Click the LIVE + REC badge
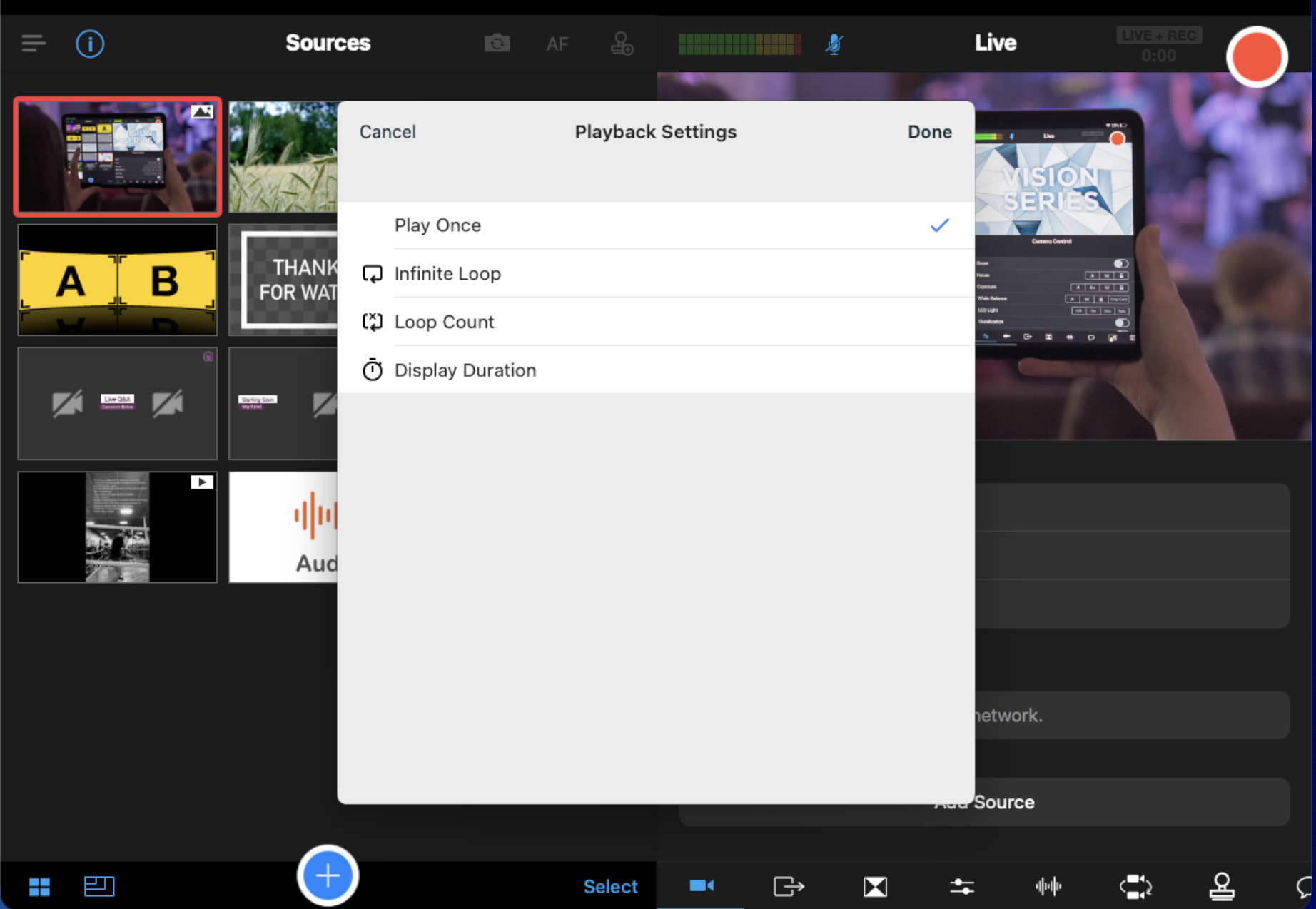The height and width of the screenshot is (909, 1316). click(x=1159, y=36)
